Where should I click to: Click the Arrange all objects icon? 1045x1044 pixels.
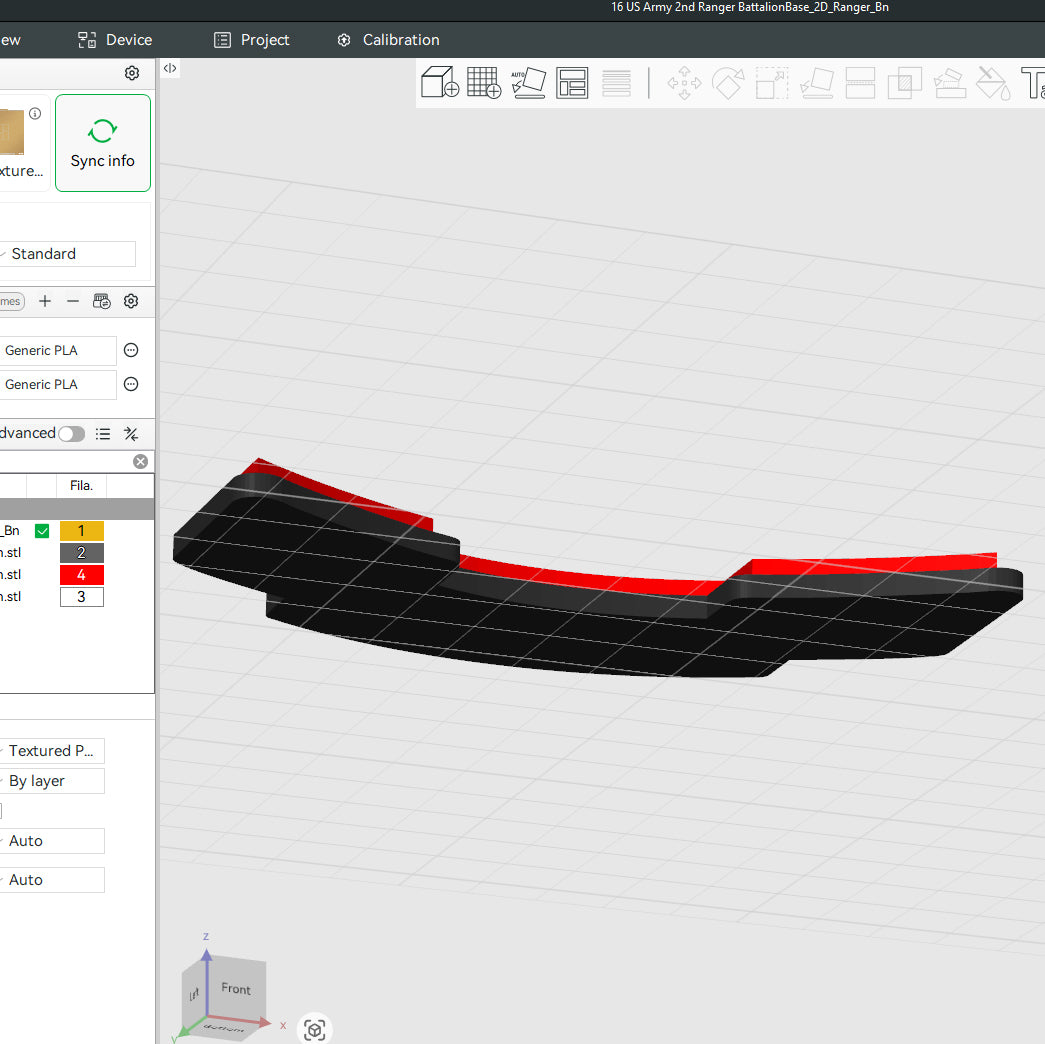pos(572,82)
